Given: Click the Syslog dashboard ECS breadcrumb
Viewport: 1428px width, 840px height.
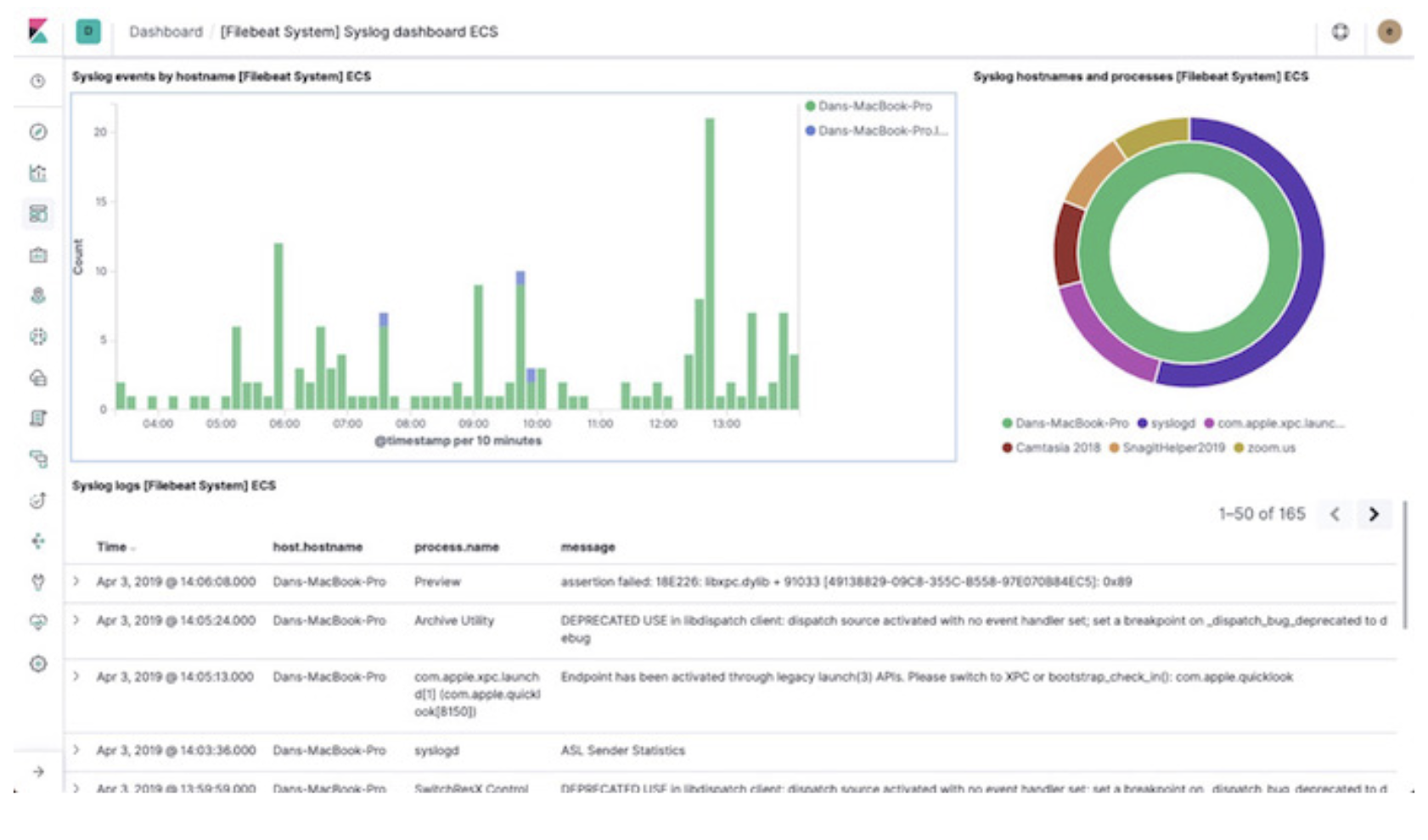Looking at the screenshot, I should tap(359, 31).
